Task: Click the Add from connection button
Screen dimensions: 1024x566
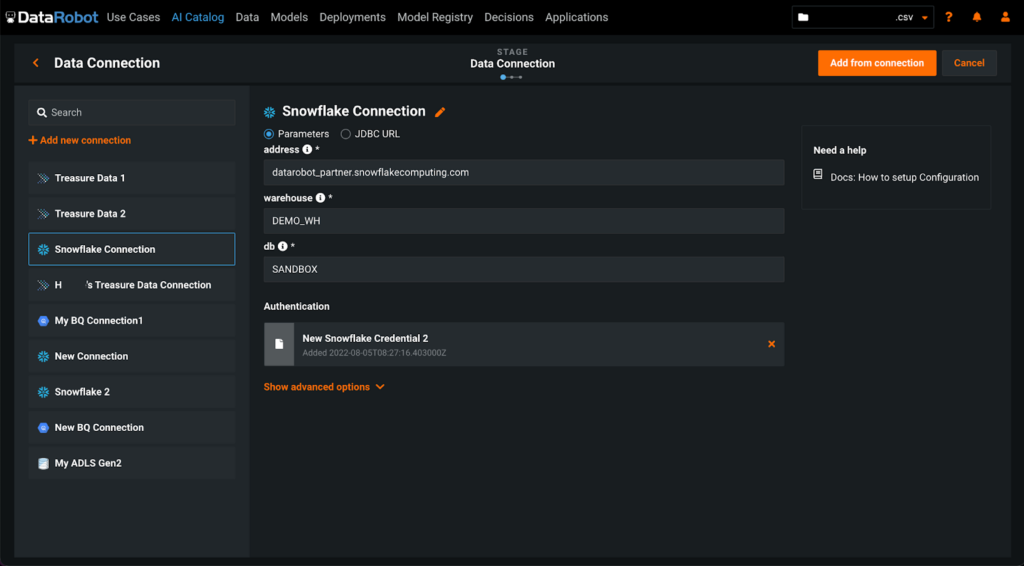Action: point(876,63)
